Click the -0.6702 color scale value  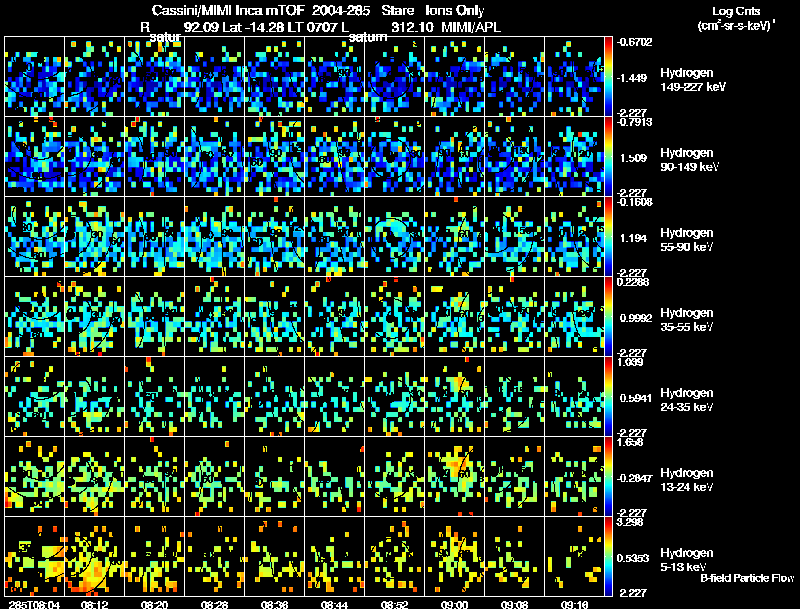(634, 42)
